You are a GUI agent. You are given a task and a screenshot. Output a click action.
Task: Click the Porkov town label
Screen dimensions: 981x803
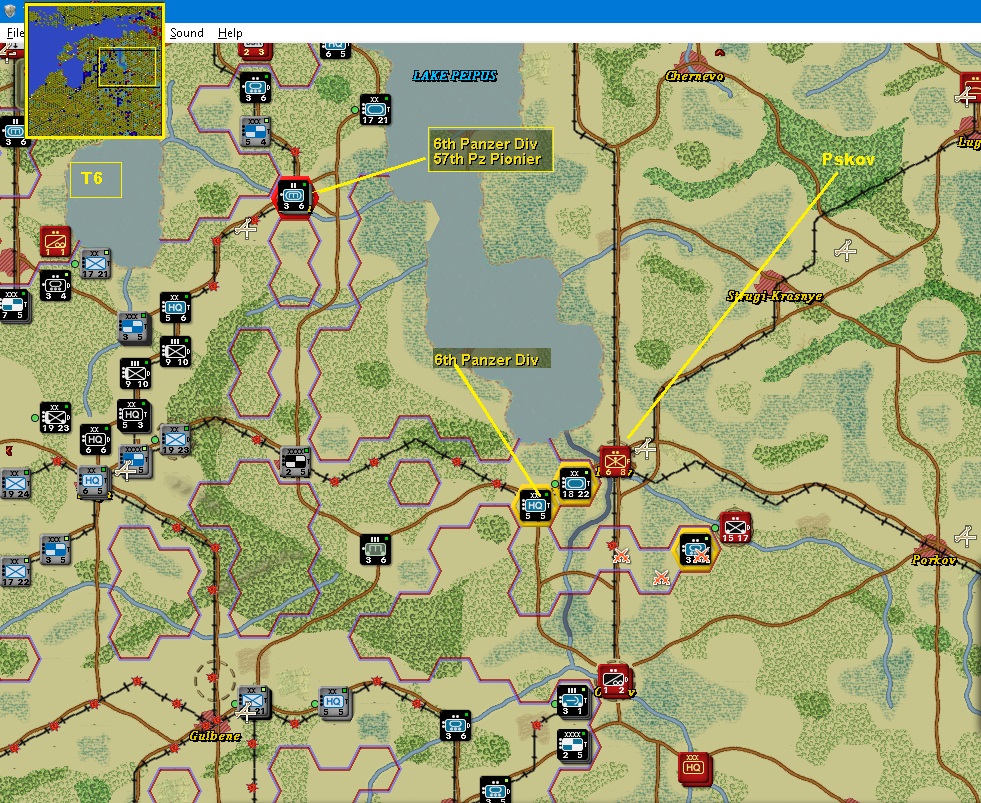click(x=933, y=560)
